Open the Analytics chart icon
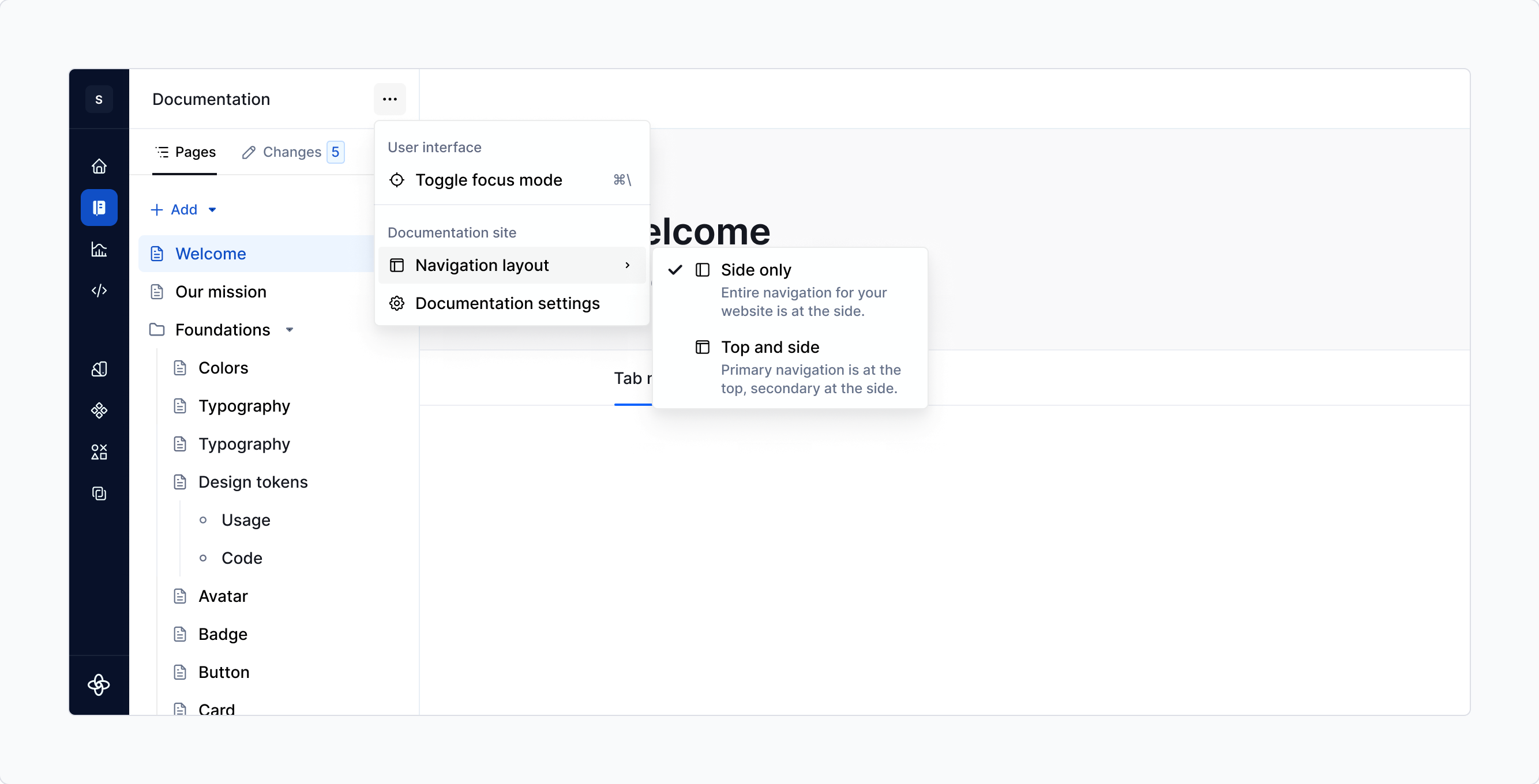Image resolution: width=1539 pixels, height=784 pixels. tap(99, 250)
